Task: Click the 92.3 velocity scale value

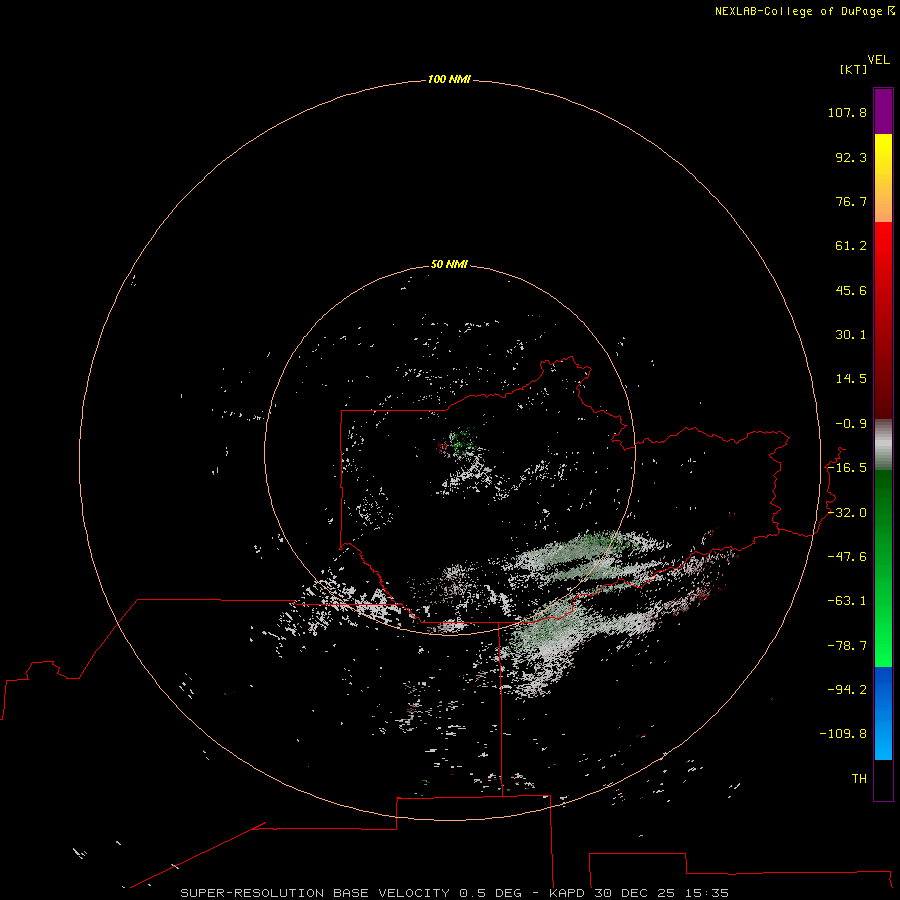Action: 851,157
